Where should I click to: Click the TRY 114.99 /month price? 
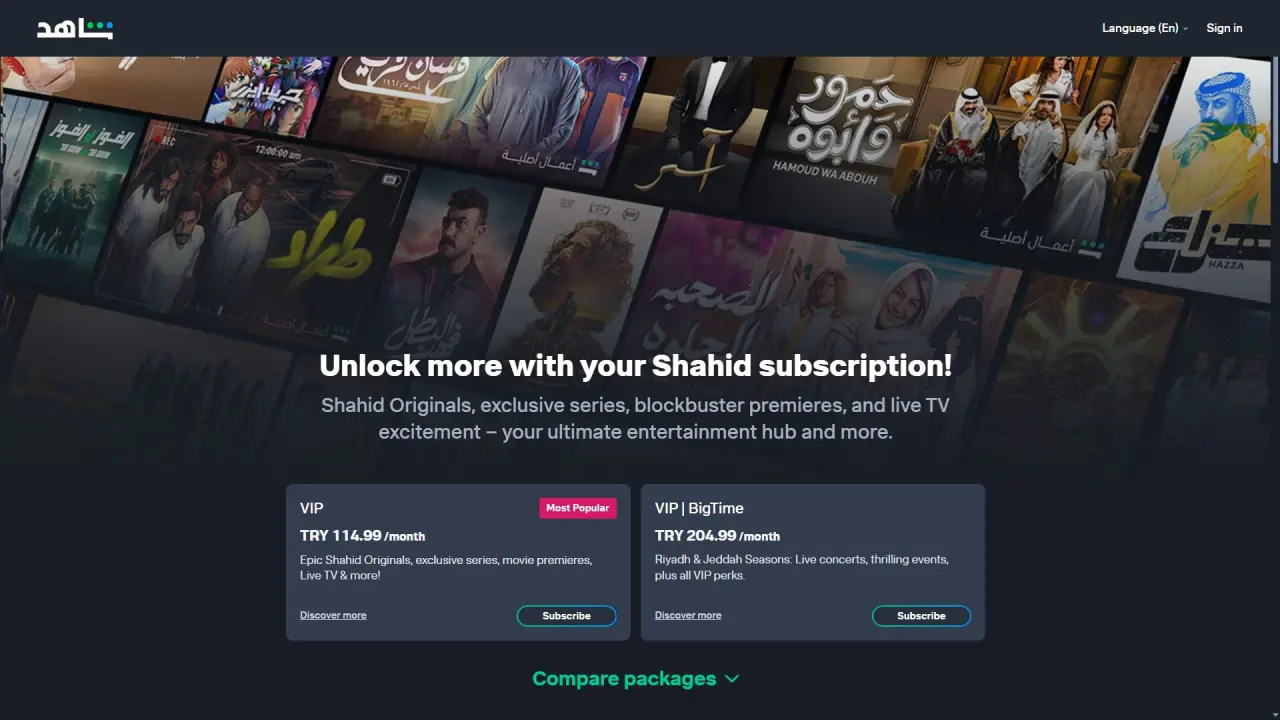[x=362, y=536]
